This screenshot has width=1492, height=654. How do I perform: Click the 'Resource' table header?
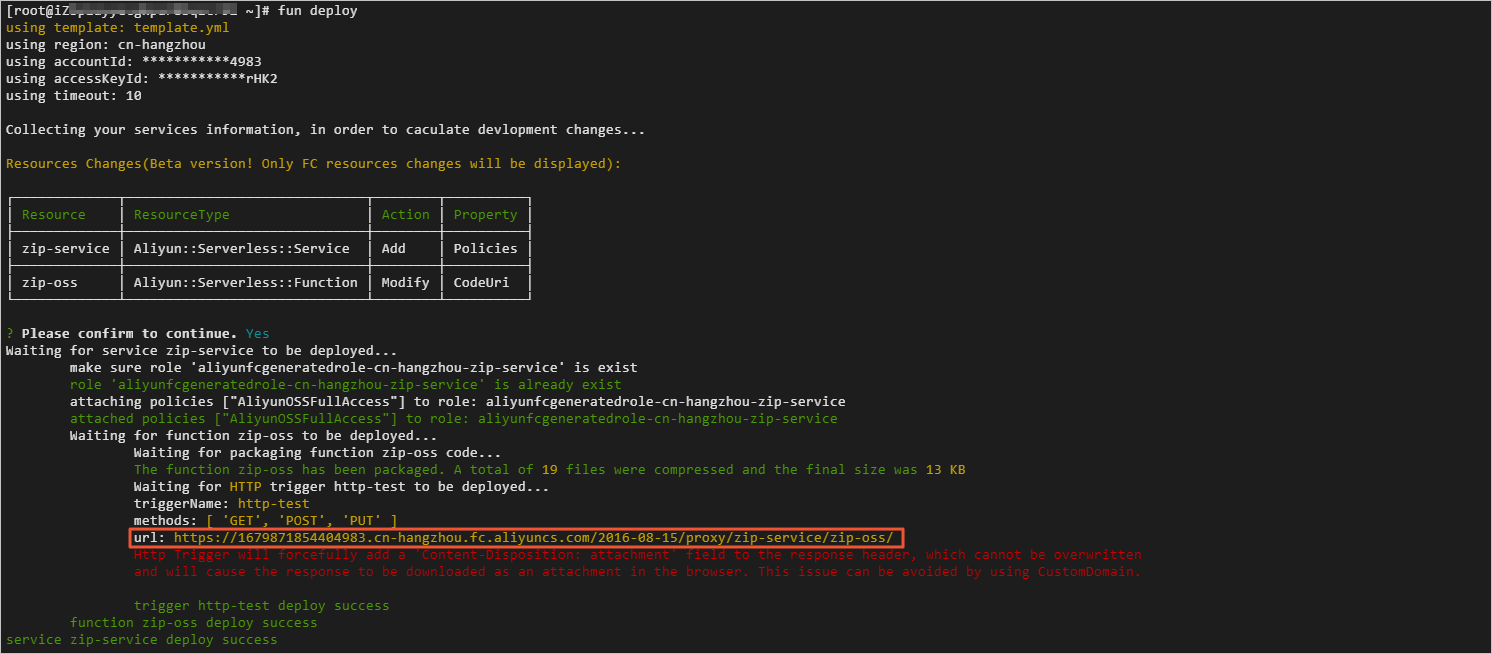[54, 215]
